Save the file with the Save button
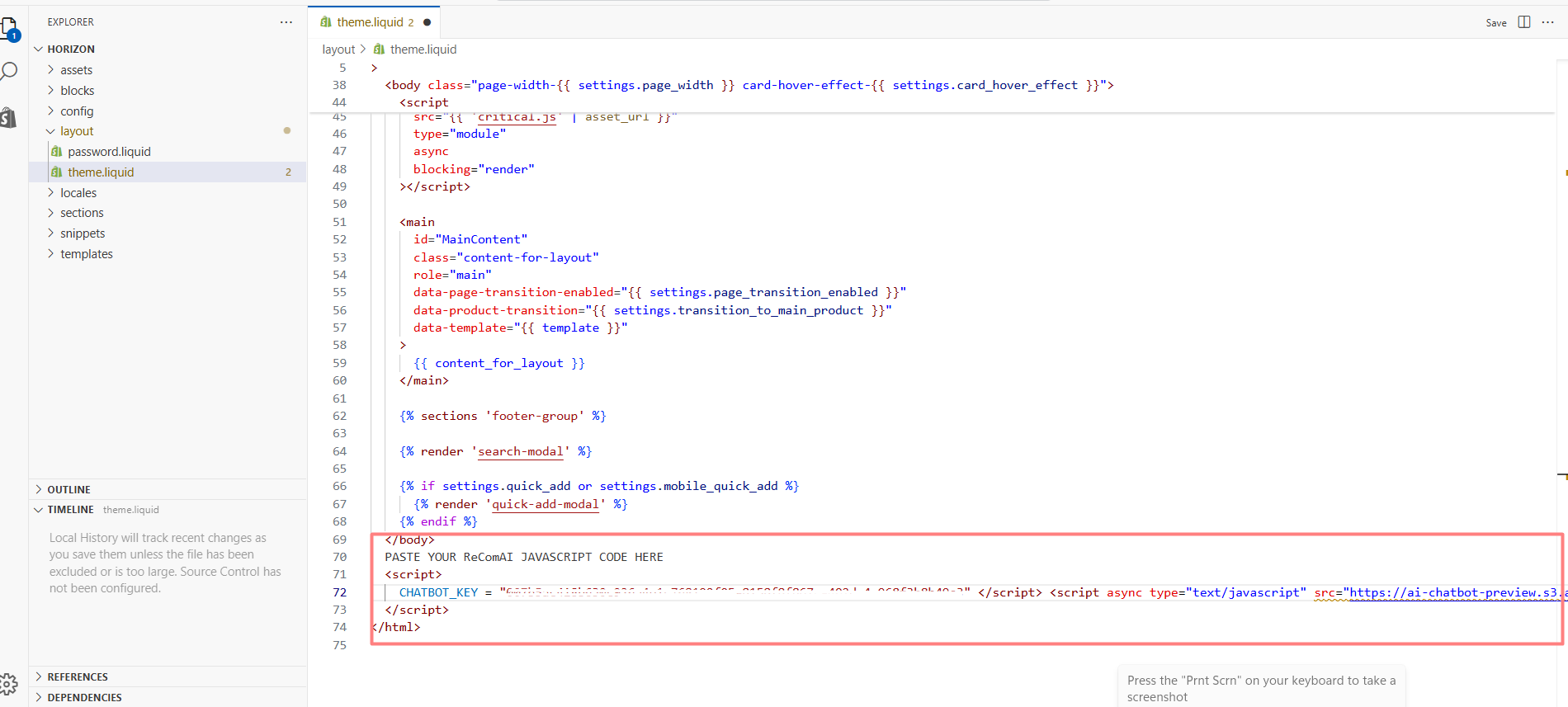This screenshot has height=707, width=1568. tap(1496, 23)
